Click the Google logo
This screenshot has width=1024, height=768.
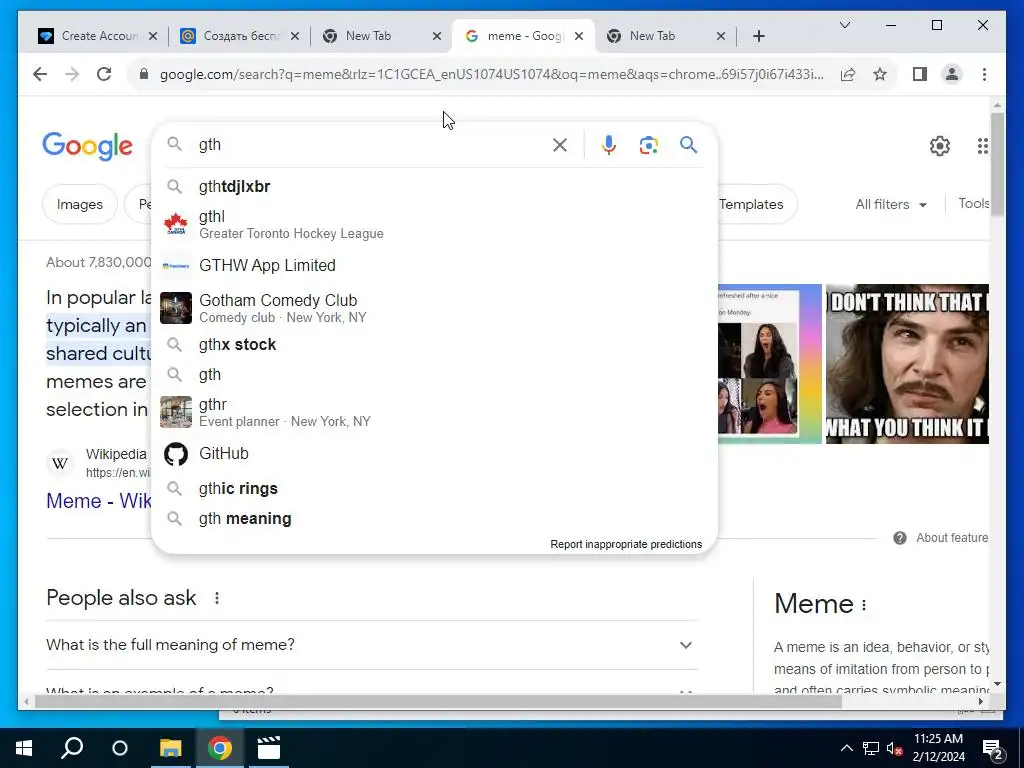pyautogui.click(x=88, y=146)
